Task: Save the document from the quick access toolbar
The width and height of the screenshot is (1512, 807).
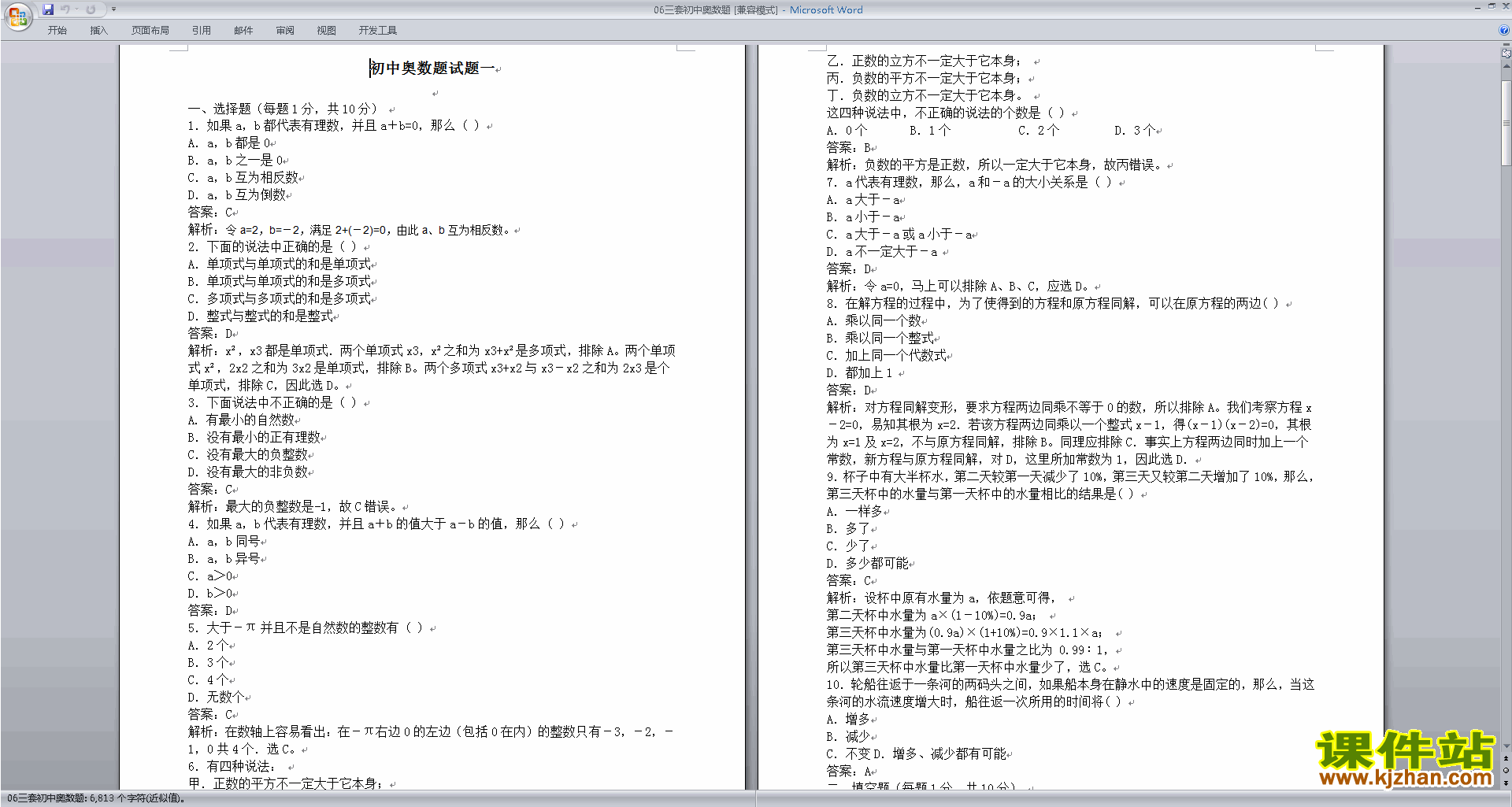Action: 48,9
